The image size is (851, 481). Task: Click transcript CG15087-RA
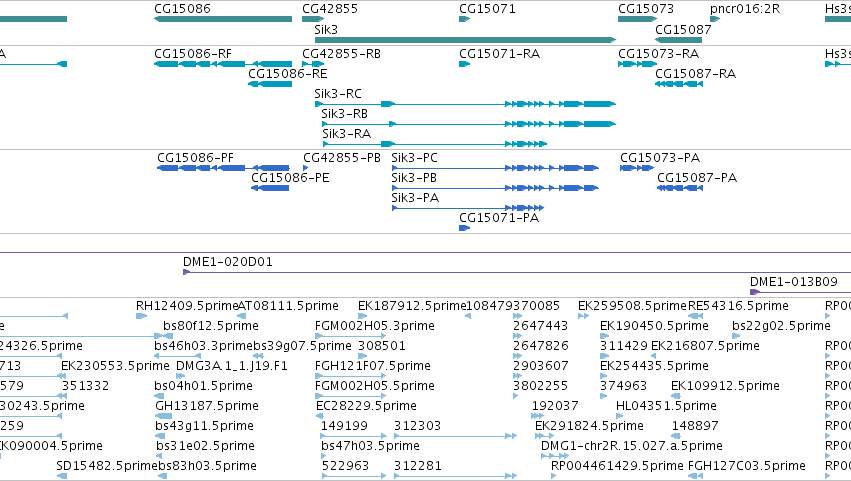(x=695, y=74)
